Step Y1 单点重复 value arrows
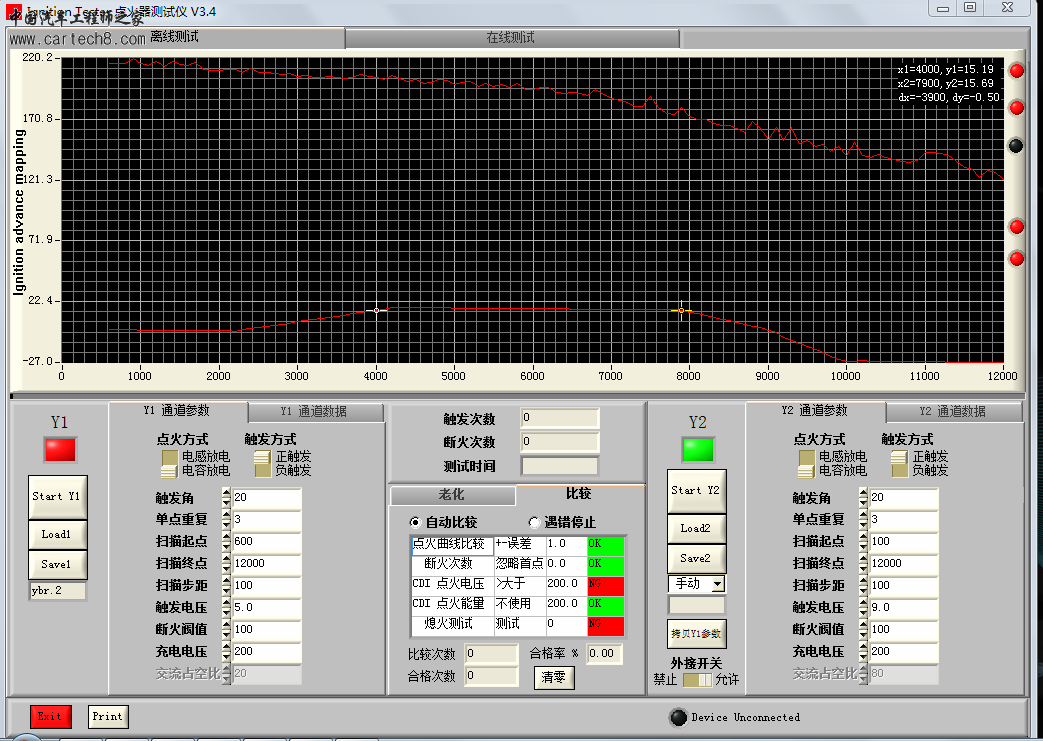Screen dimensions: 1043x741 (226, 519)
